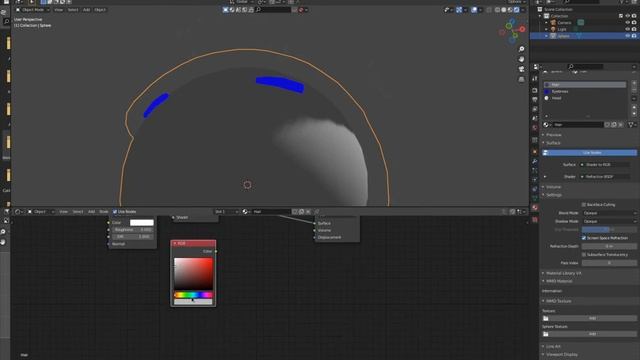640x360 pixels.
Task: Open the viewport Select menu
Action: point(73,10)
